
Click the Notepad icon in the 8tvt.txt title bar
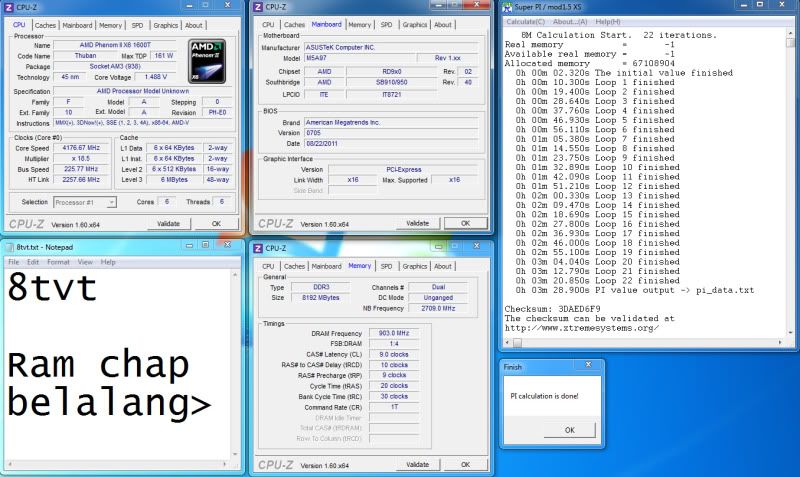[8, 247]
